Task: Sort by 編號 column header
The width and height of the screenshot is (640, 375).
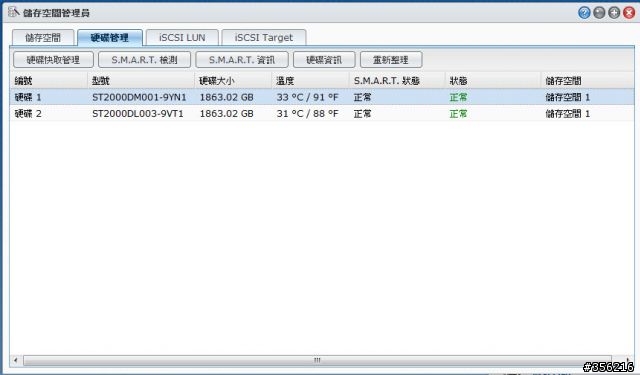Action: point(49,81)
